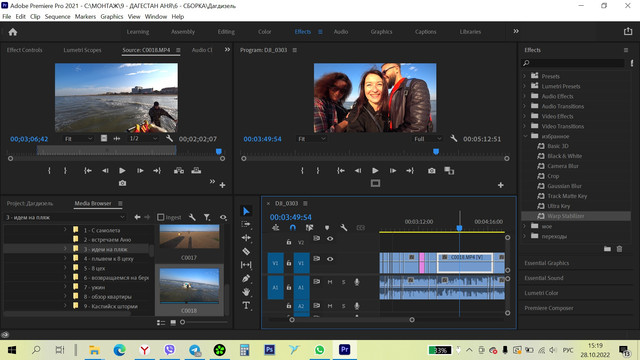Open the Essential Graphics panel
The height and width of the screenshot is (360, 640).
[547, 263]
